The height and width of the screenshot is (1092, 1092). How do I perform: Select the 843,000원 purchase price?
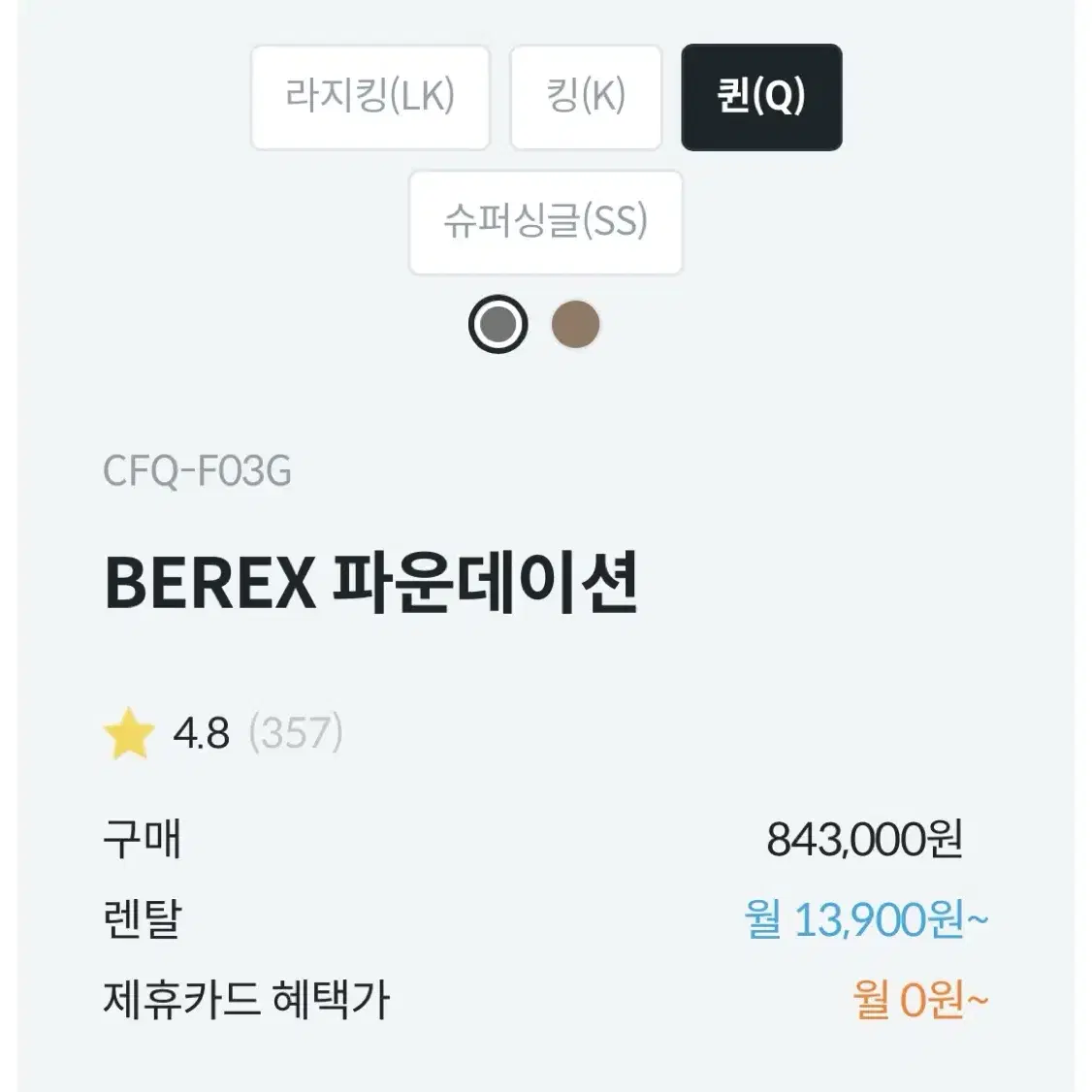tap(864, 839)
